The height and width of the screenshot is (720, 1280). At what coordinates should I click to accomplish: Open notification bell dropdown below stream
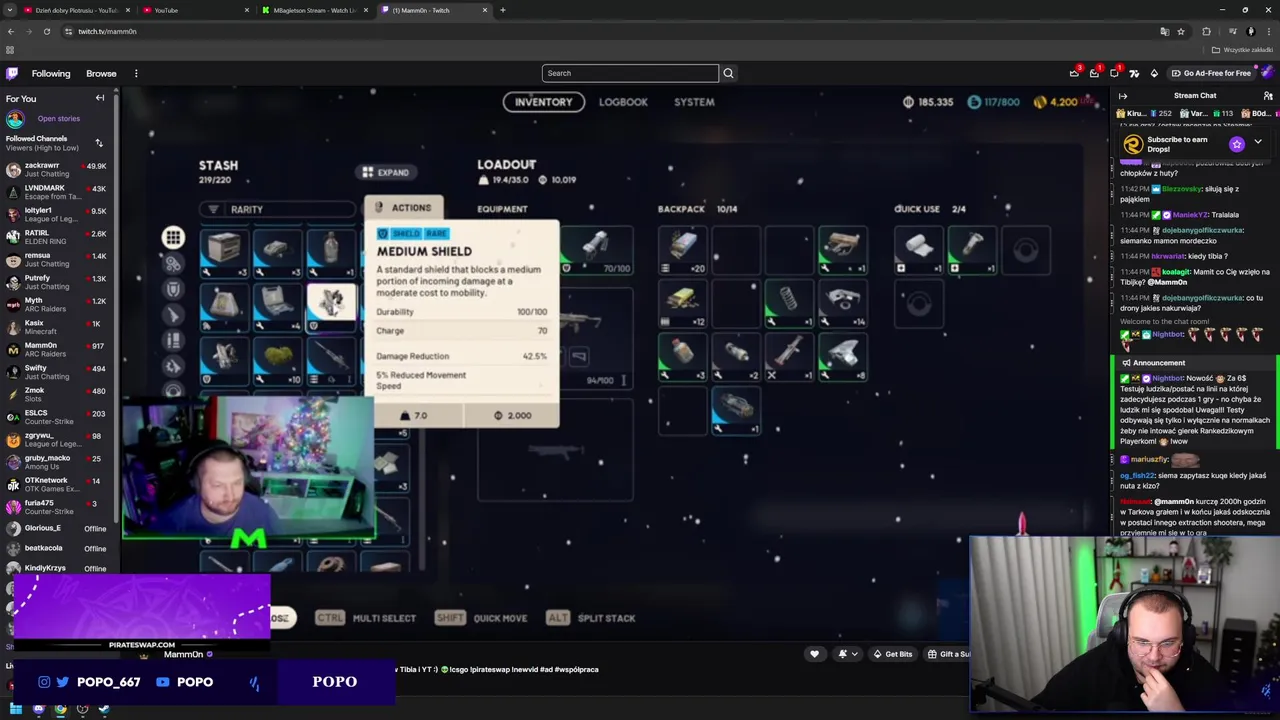pyautogui.click(x=847, y=654)
